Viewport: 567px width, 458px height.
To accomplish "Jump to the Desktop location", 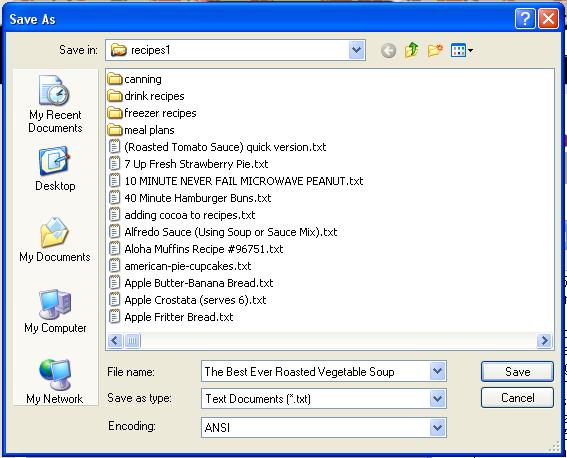I will click(55, 168).
